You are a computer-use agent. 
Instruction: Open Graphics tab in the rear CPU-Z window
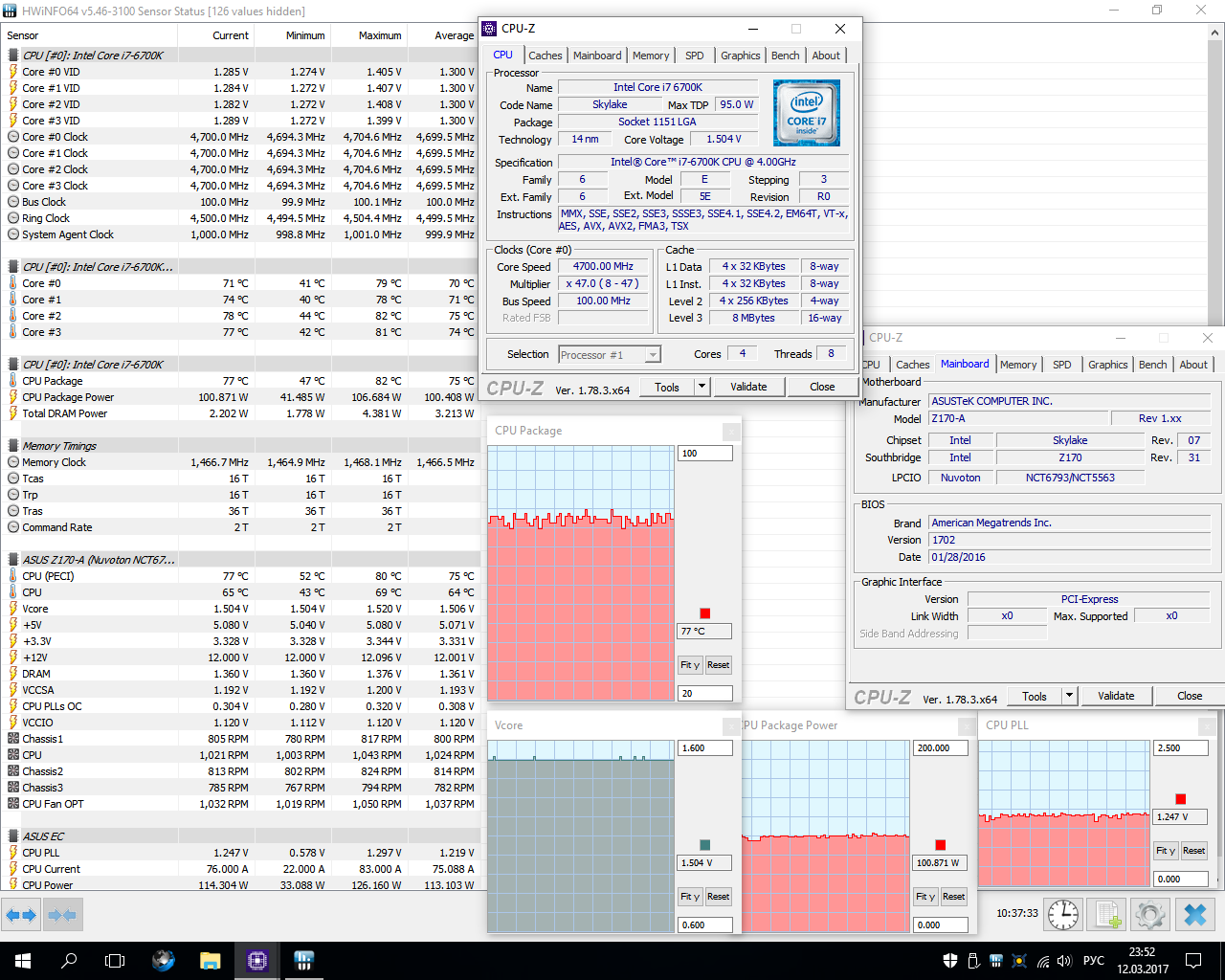(1108, 365)
